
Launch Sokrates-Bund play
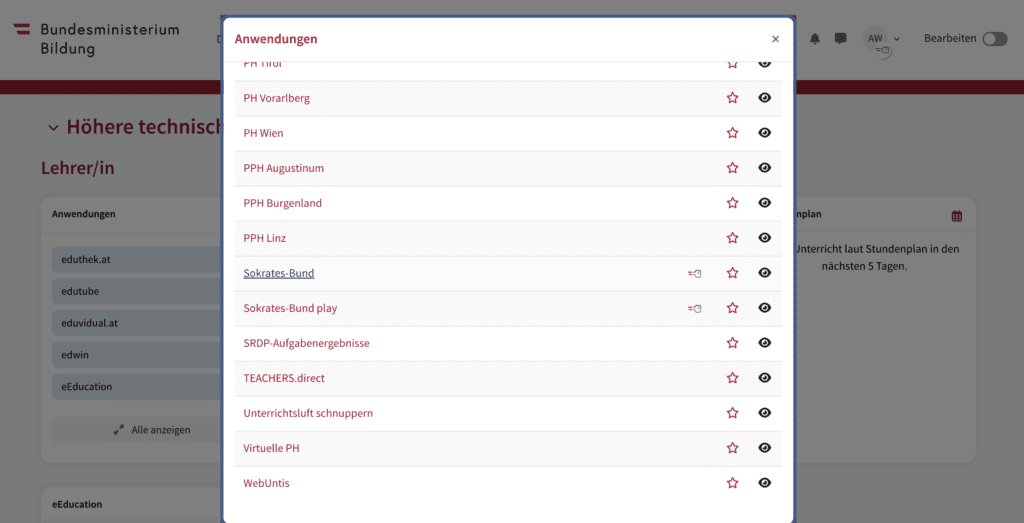tap(290, 308)
